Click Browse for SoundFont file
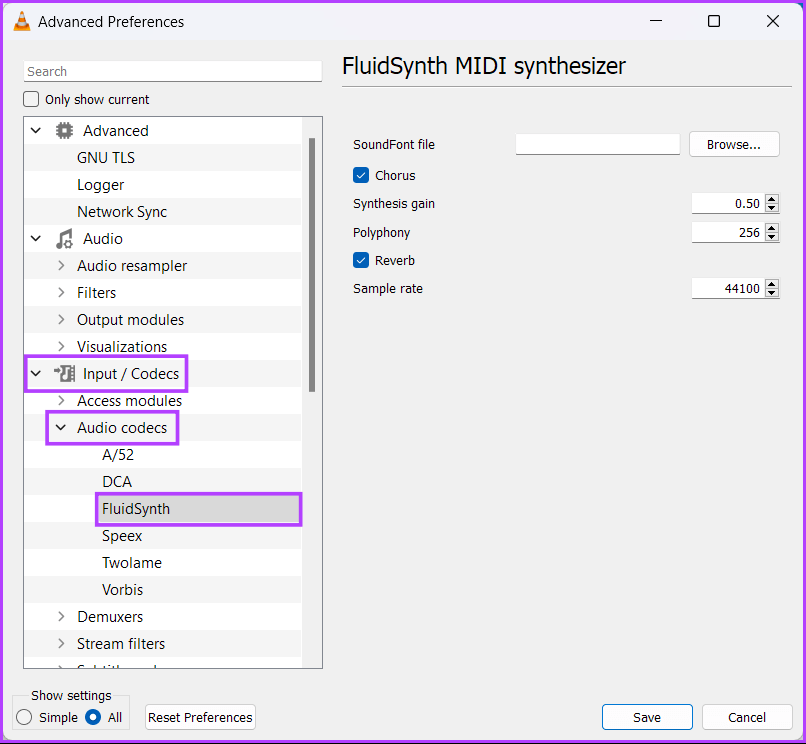The image size is (806, 744). tap(734, 144)
